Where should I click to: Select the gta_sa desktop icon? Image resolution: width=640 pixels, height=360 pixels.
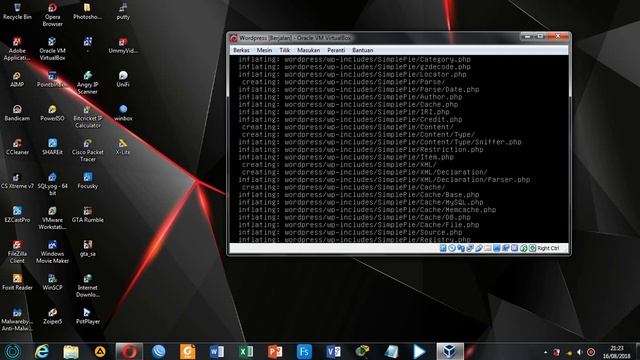click(87, 249)
